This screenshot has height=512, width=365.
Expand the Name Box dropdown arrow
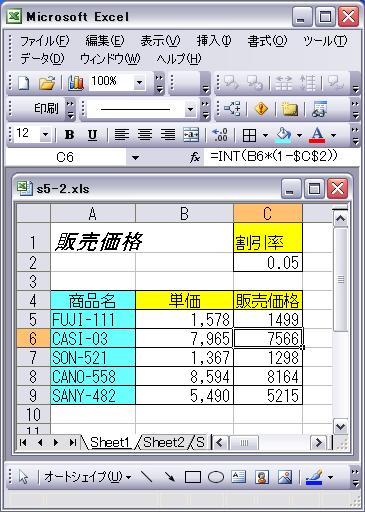pyautogui.click(x=135, y=157)
